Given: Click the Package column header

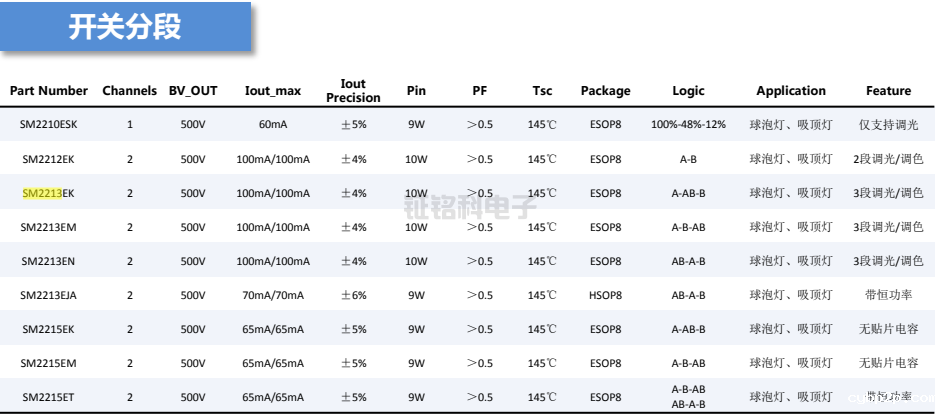Looking at the screenshot, I should [x=605, y=91].
